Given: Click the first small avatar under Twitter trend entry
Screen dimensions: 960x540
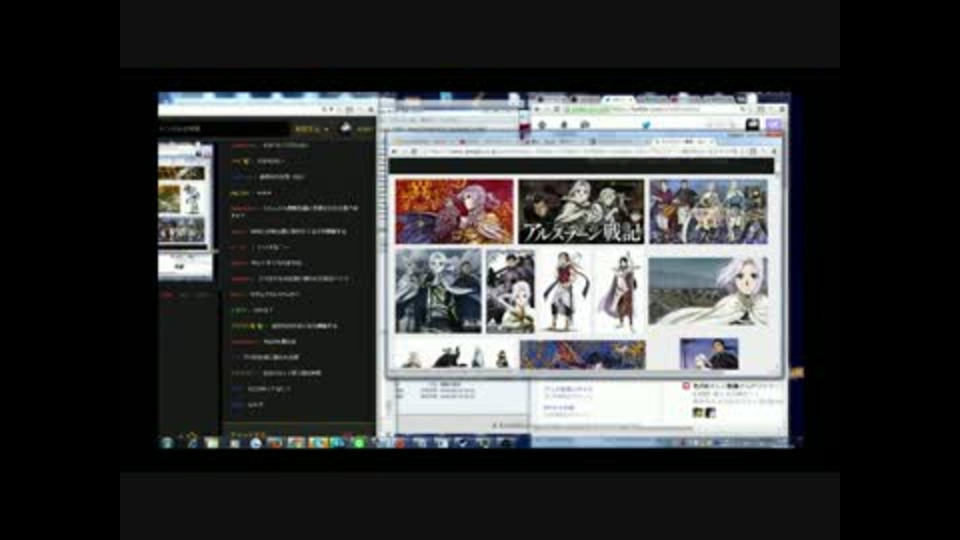Looking at the screenshot, I should (697, 413).
